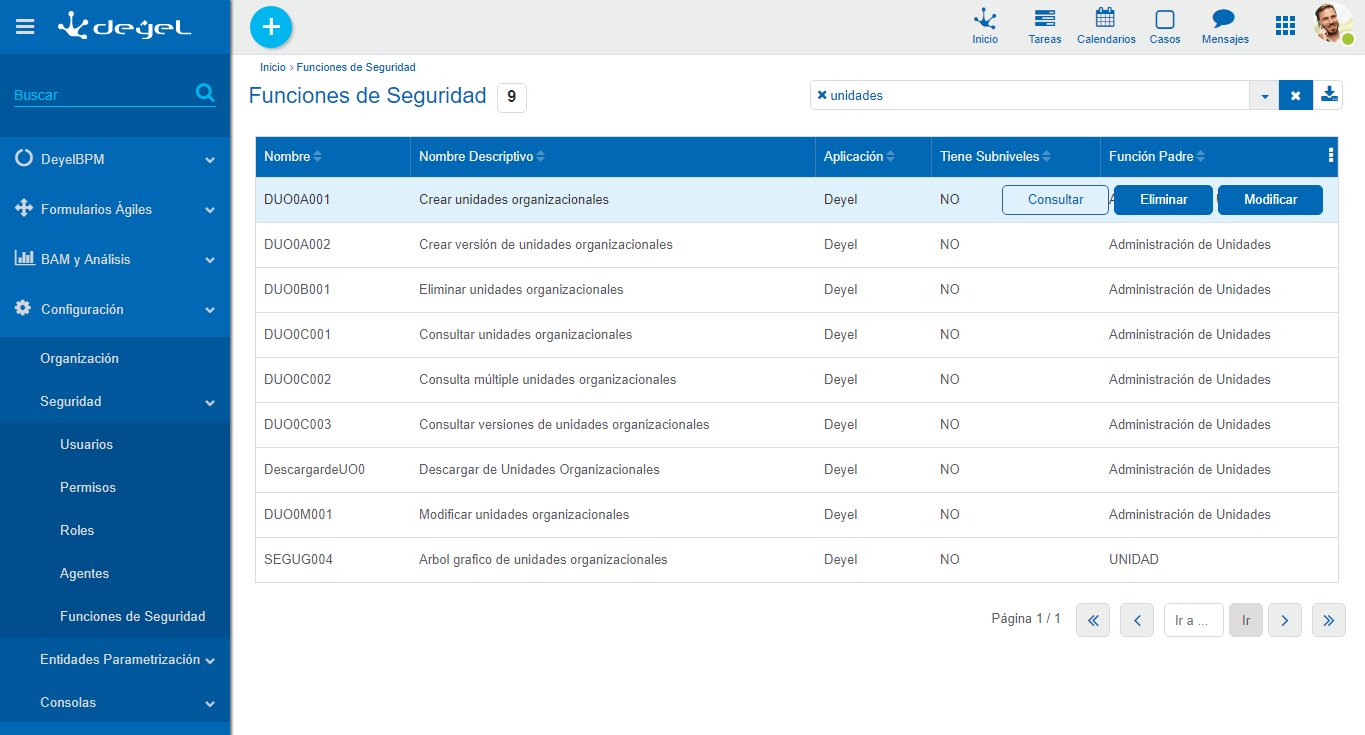1365x735 pixels.
Task: Go to next page button
Action: pyautogui.click(x=1285, y=620)
